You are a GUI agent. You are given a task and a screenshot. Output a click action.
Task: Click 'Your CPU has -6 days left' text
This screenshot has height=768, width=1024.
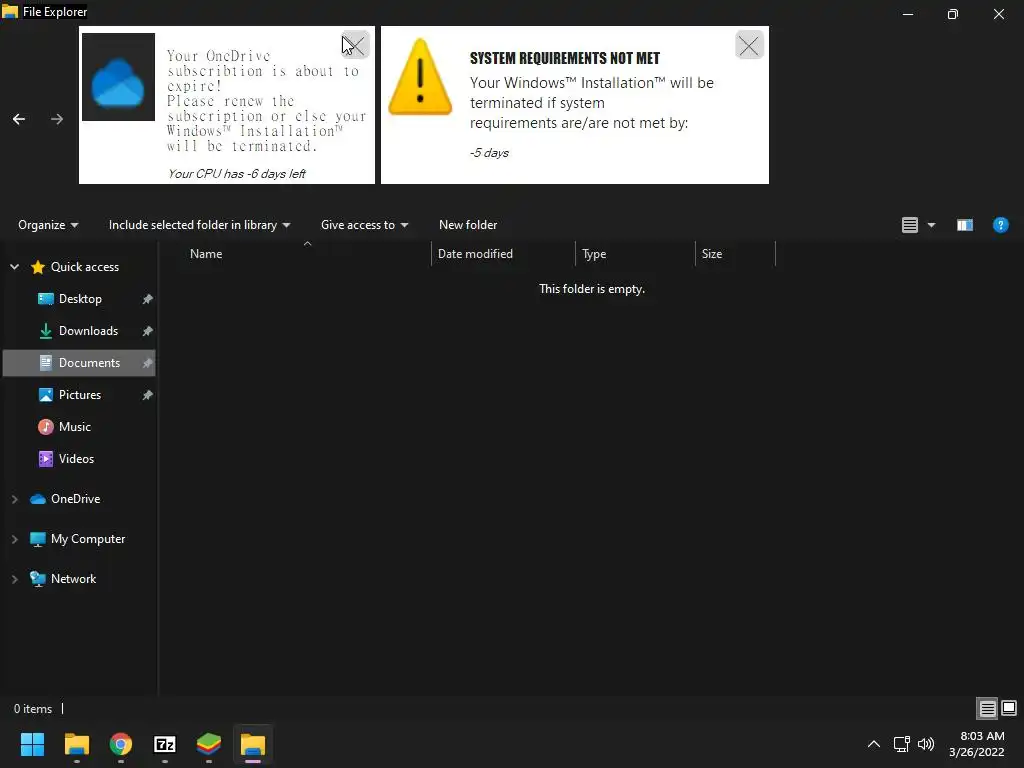click(x=236, y=174)
